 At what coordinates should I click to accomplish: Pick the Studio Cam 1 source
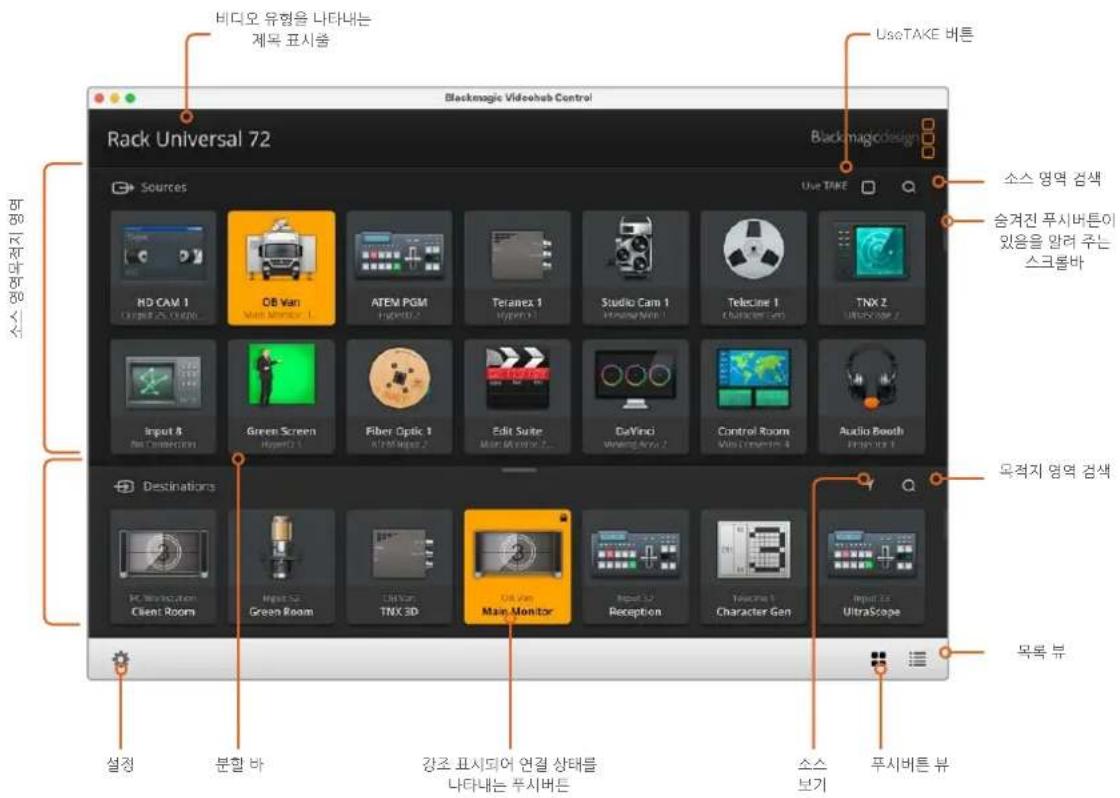(x=635, y=268)
